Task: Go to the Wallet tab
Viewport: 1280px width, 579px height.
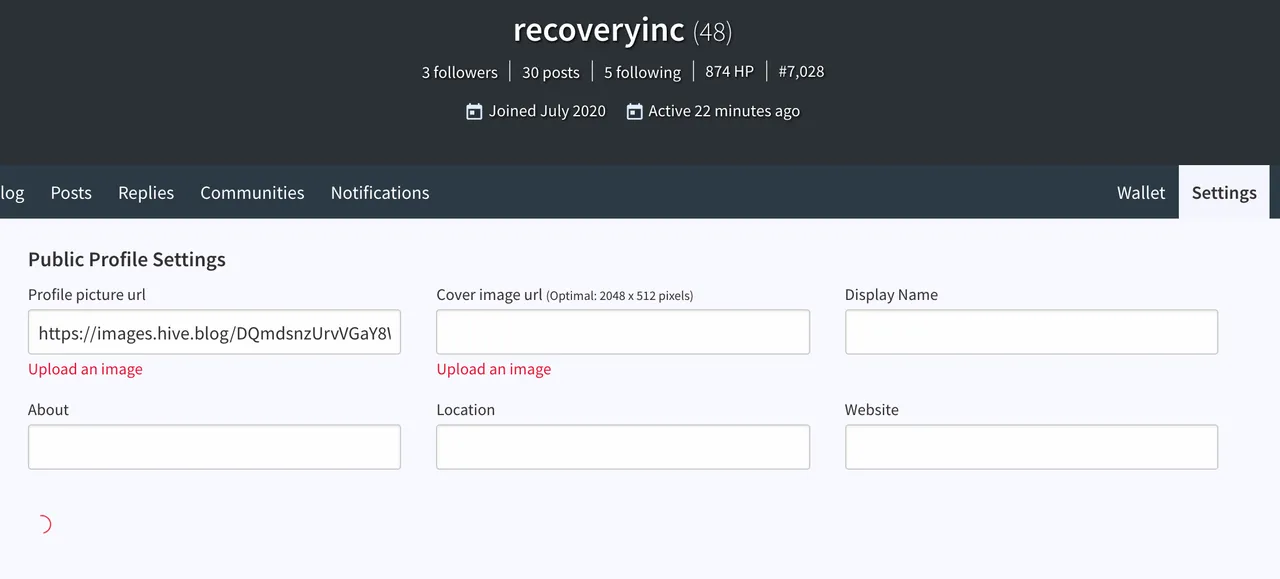Action: click(1141, 193)
